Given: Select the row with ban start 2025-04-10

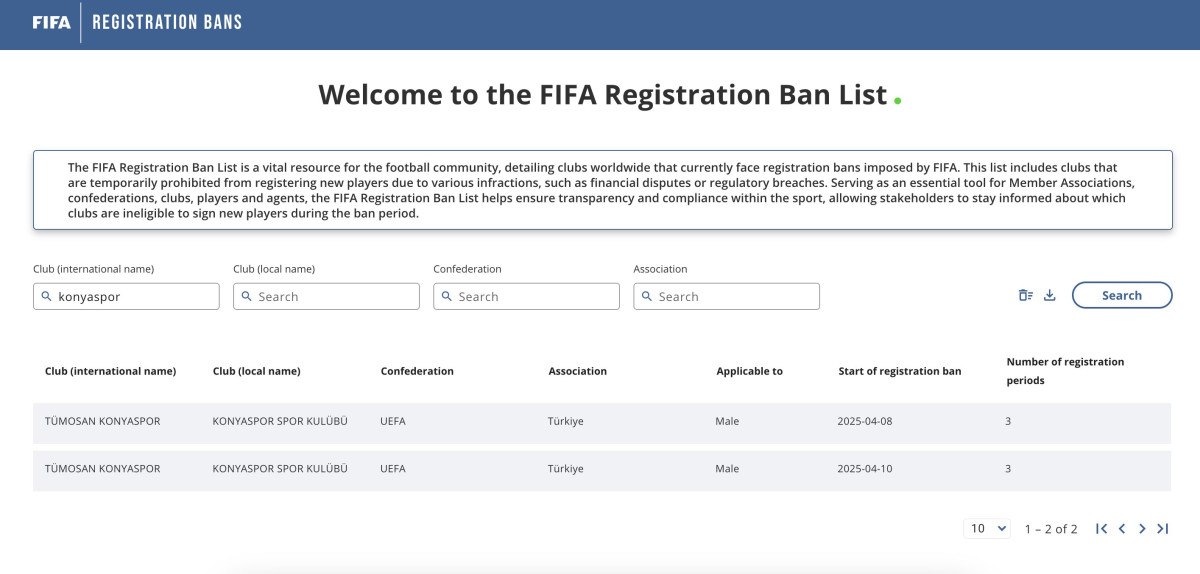Looking at the screenshot, I should [x=601, y=469].
